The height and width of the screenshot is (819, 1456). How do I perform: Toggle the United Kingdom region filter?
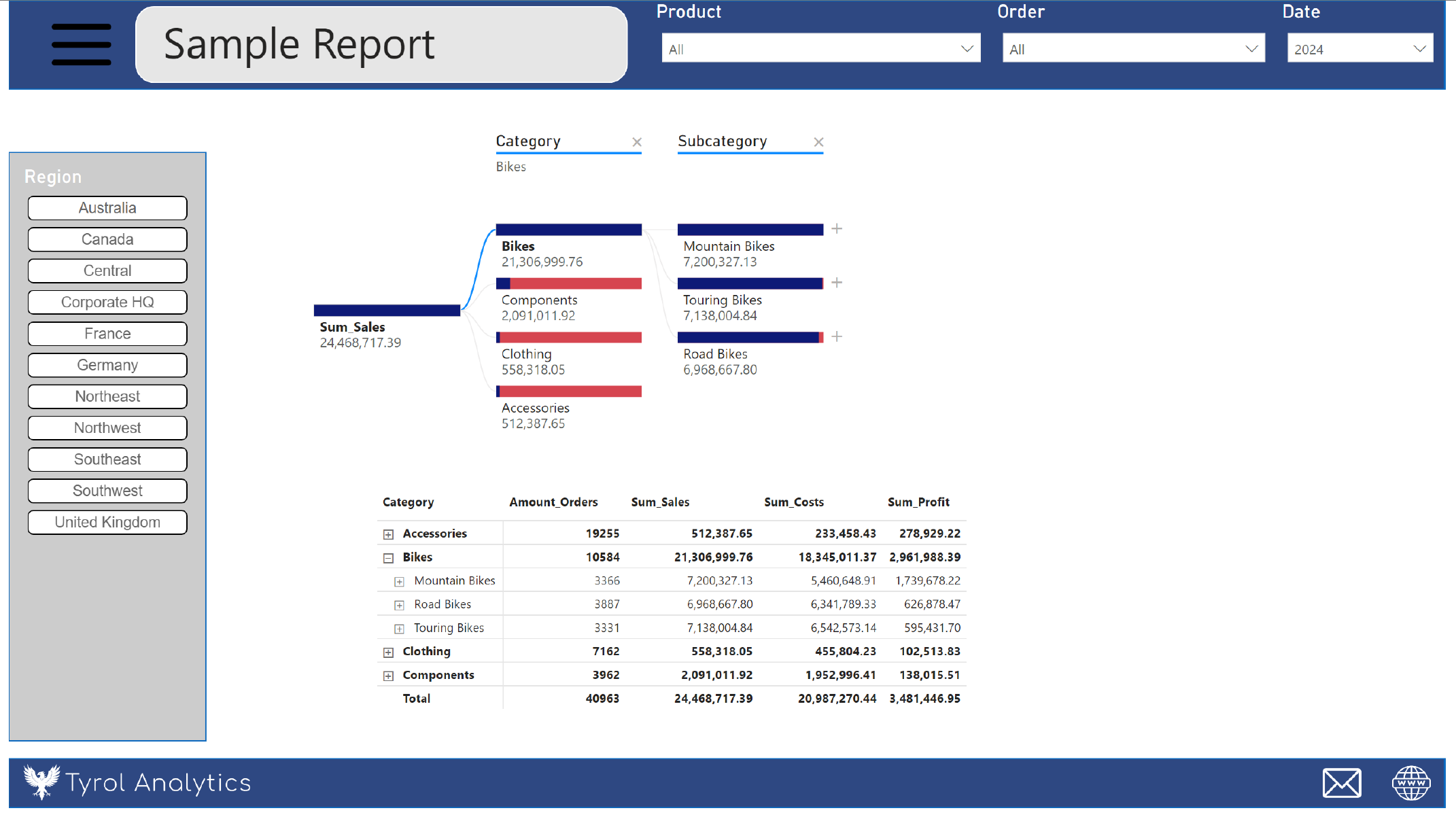[107, 522]
